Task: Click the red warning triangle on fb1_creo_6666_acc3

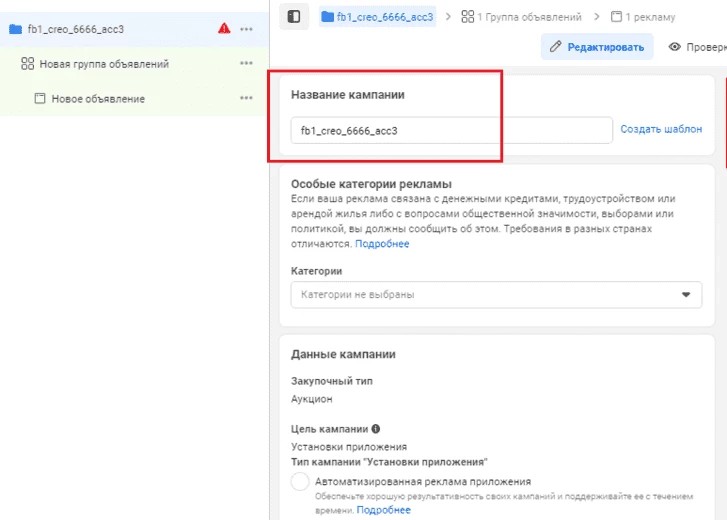Action: (x=224, y=29)
